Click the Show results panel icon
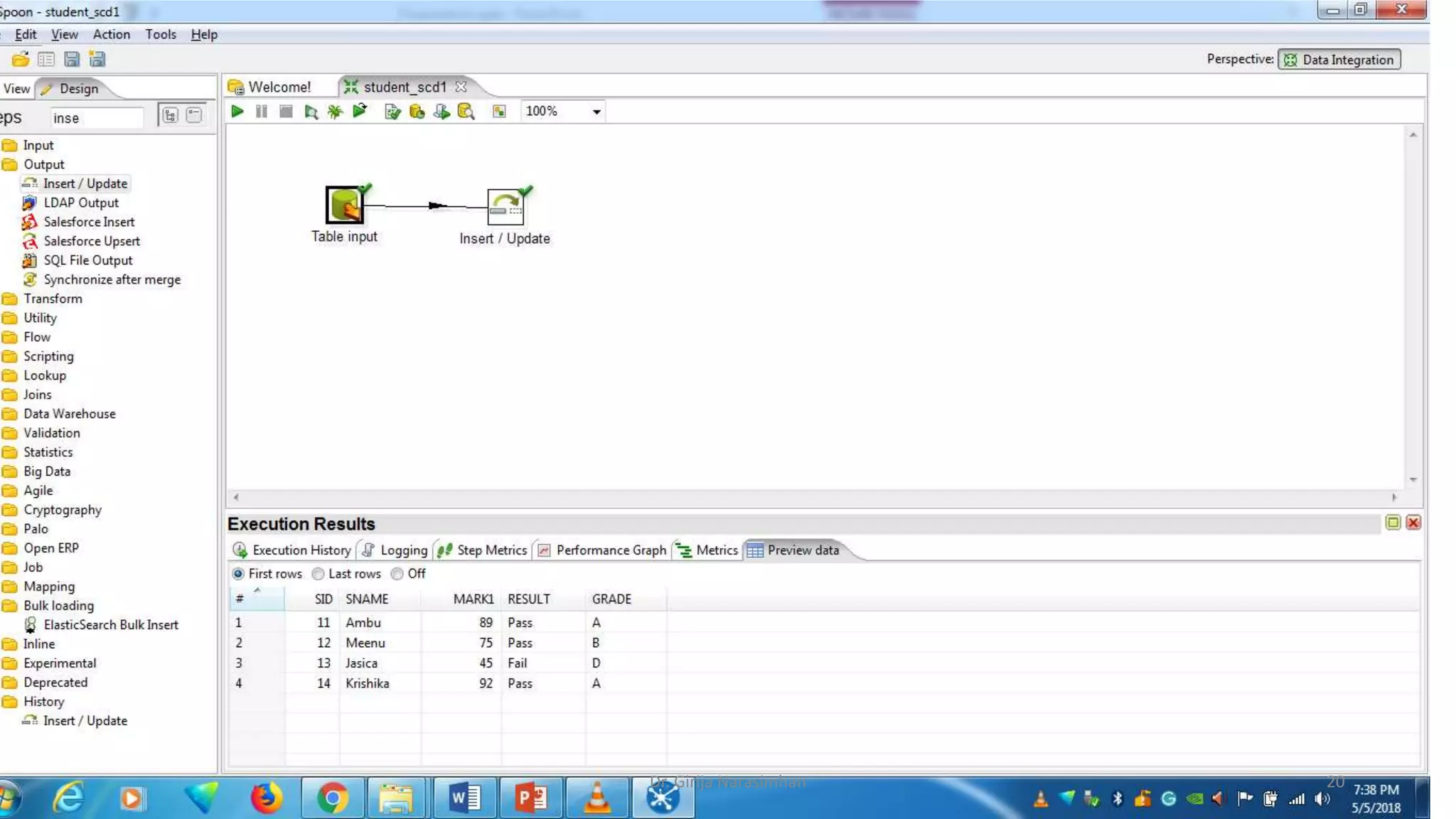The height and width of the screenshot is (819, 1456). coord(499,112)
